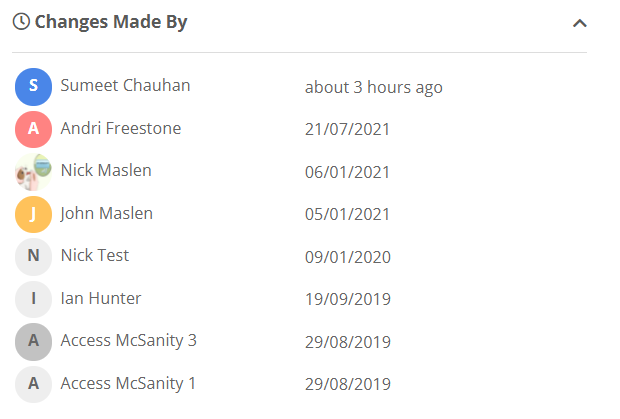Click the Nick Maslen name
620x419 pixels.
coord(106,170)
